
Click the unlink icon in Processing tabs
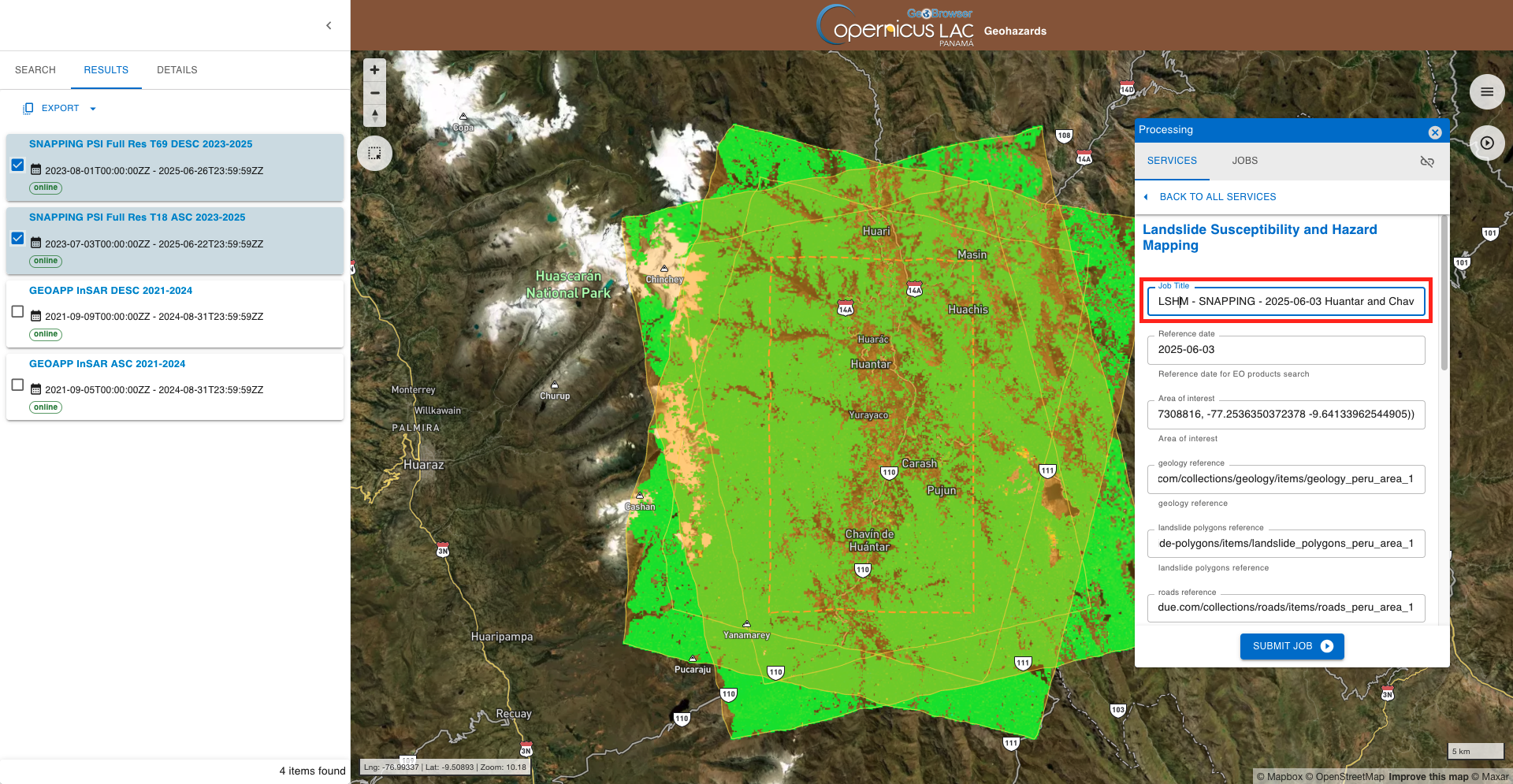1426,162
